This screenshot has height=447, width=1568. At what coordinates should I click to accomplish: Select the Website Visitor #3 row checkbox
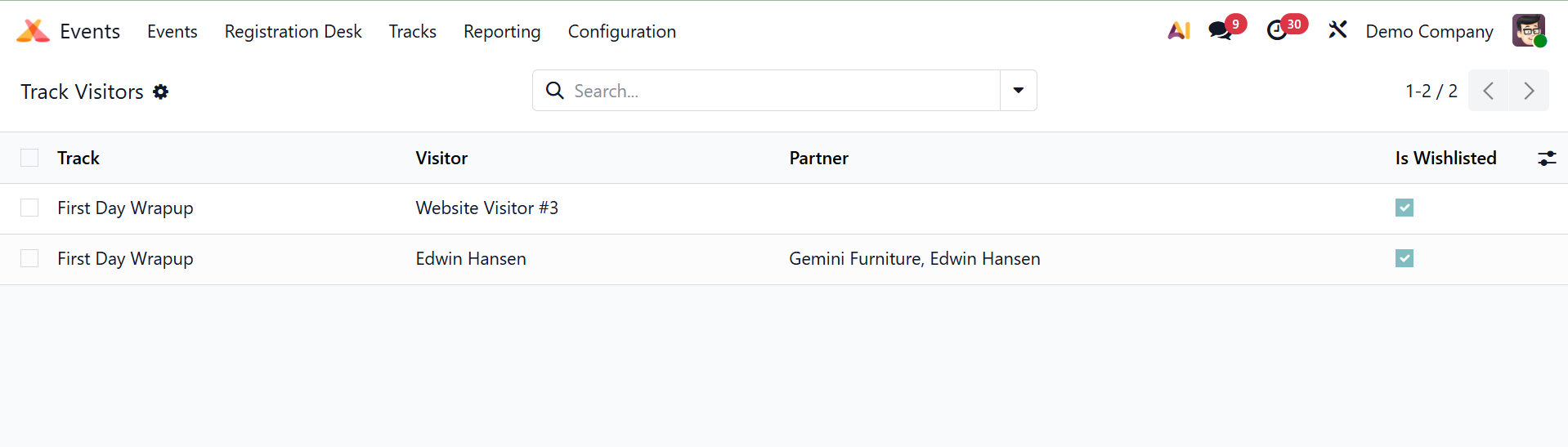point(29,208)
